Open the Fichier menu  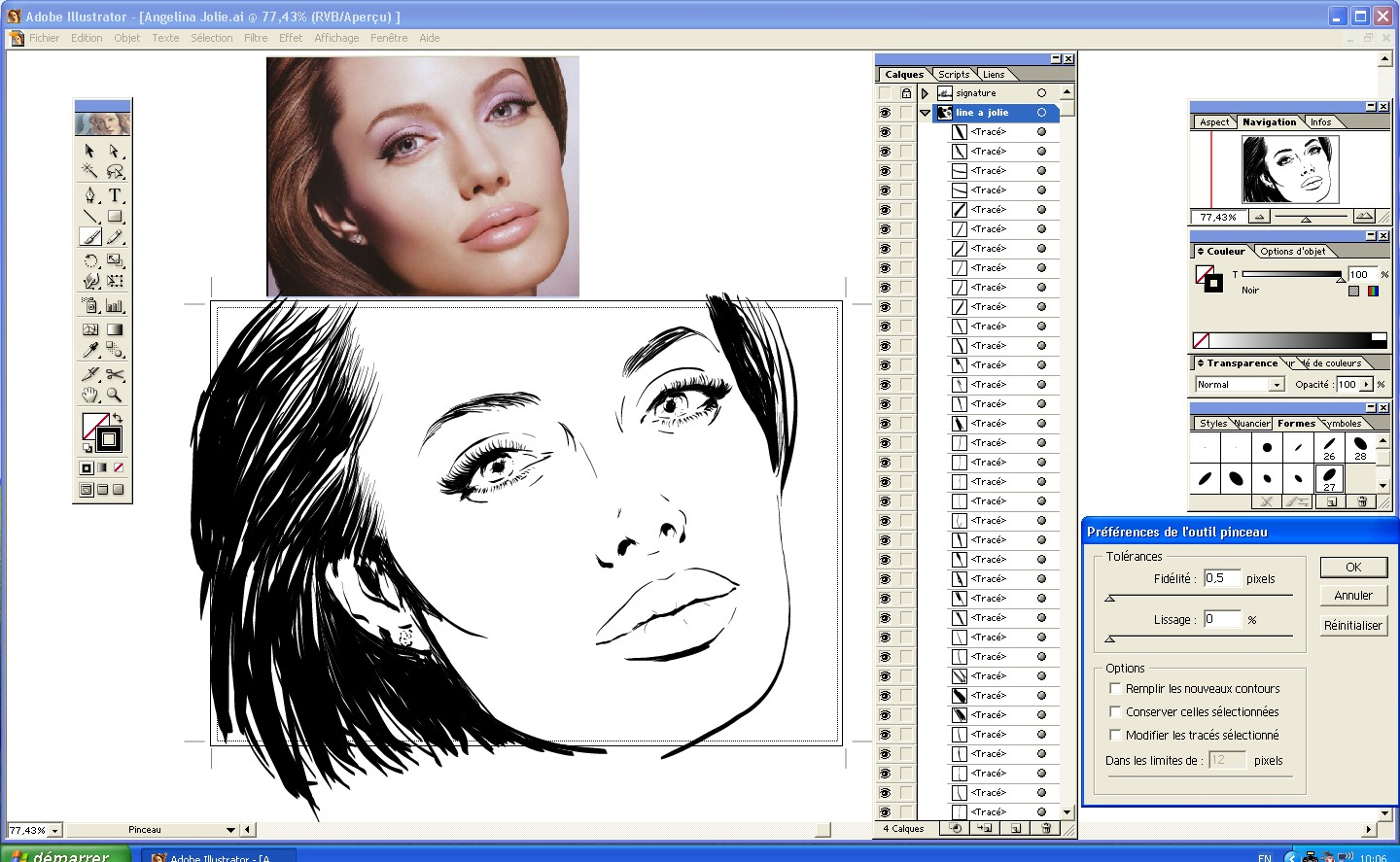44,38
